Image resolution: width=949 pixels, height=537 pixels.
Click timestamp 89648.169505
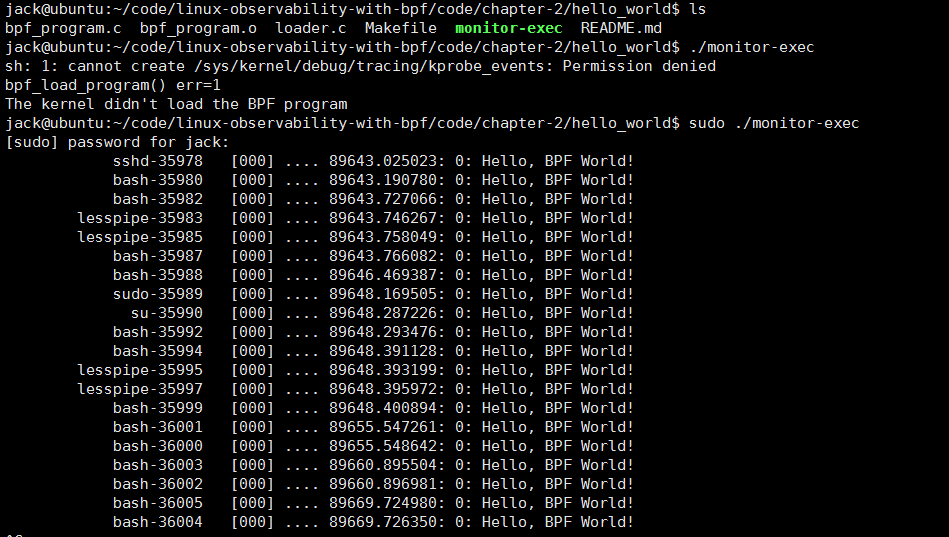[383, 294]
